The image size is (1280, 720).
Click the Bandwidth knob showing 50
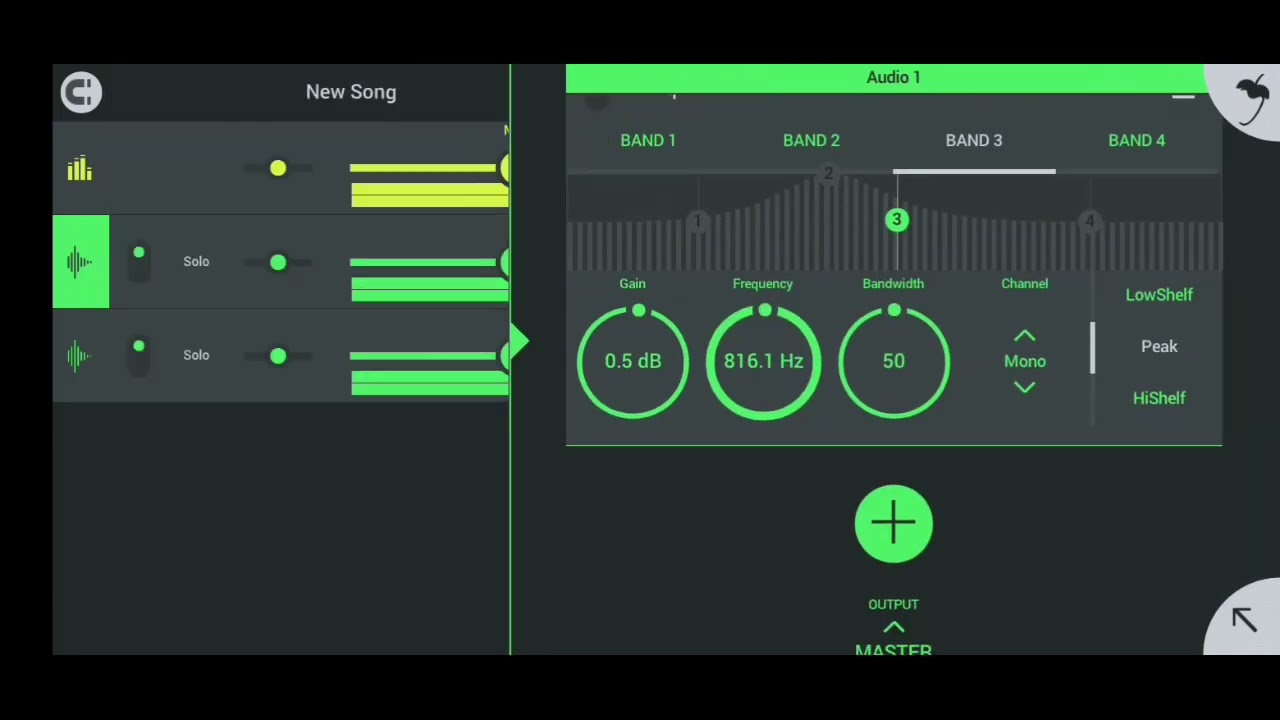pos(894,361)
